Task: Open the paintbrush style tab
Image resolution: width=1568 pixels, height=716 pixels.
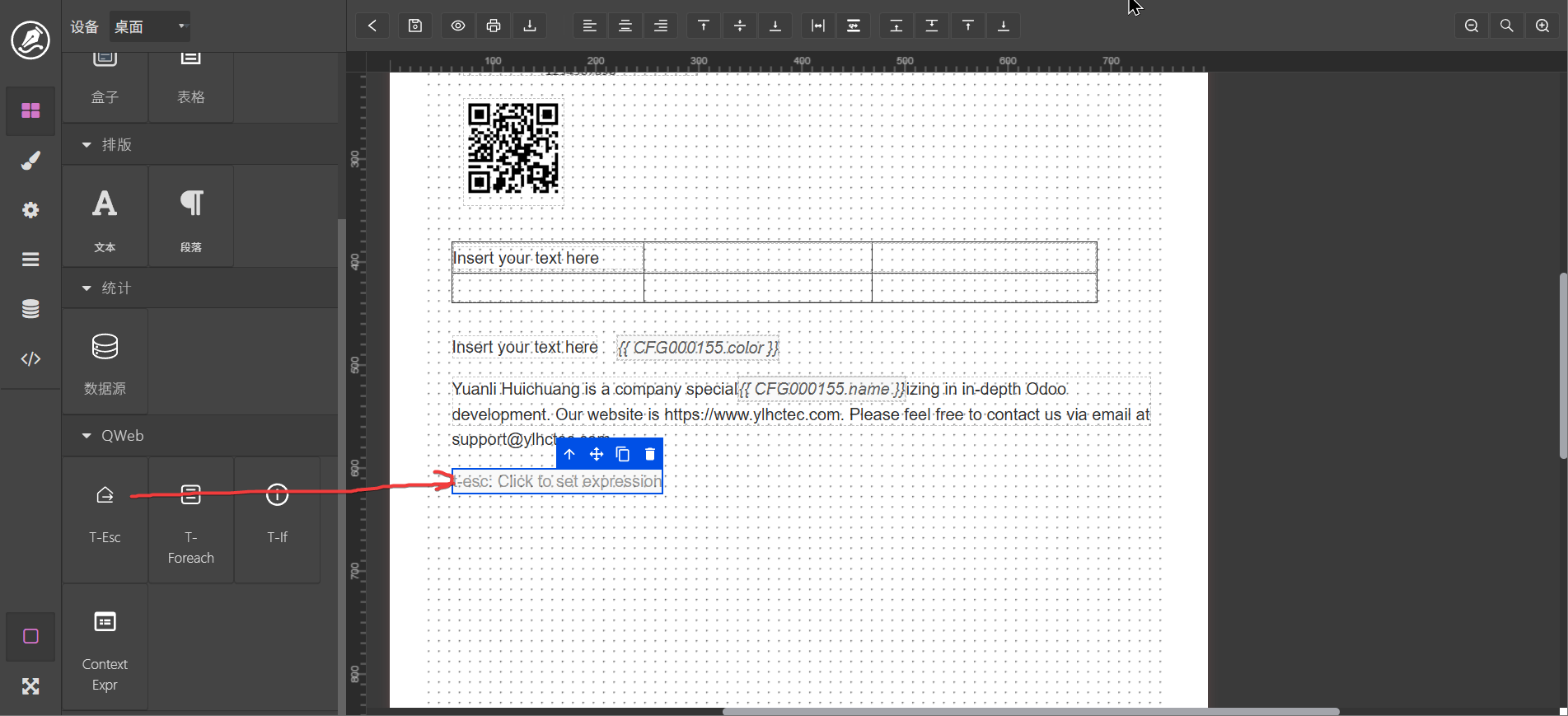Action: click(x=30, y=161)
